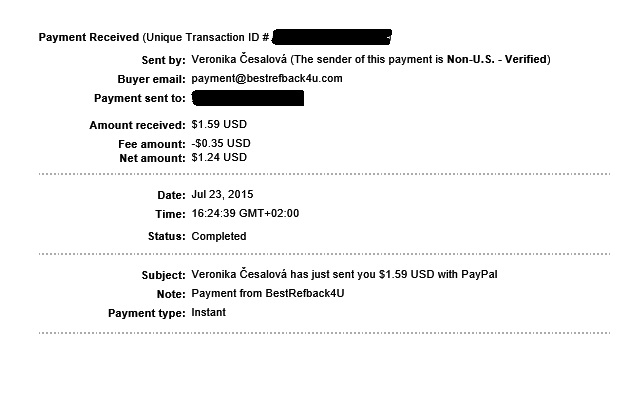Select the redacted transaction ID bar
The height and width of the screenshot is (399, 633).
pyautogui.click(x=332, y=37)
